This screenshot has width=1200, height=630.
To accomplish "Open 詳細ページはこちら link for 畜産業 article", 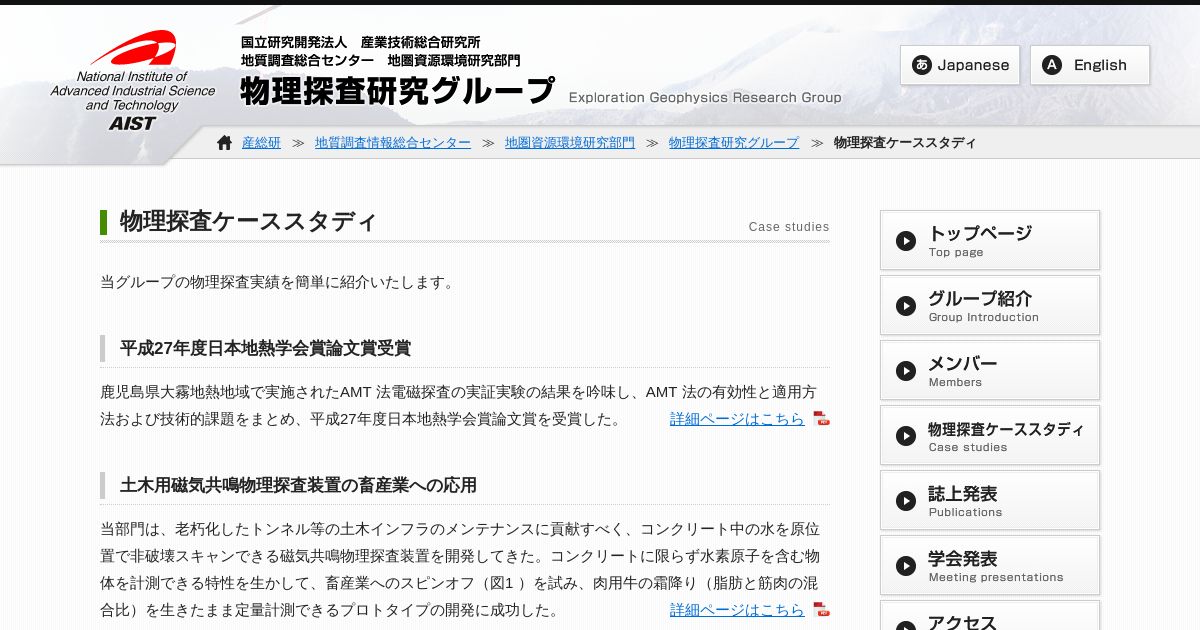I will [737, 610].
